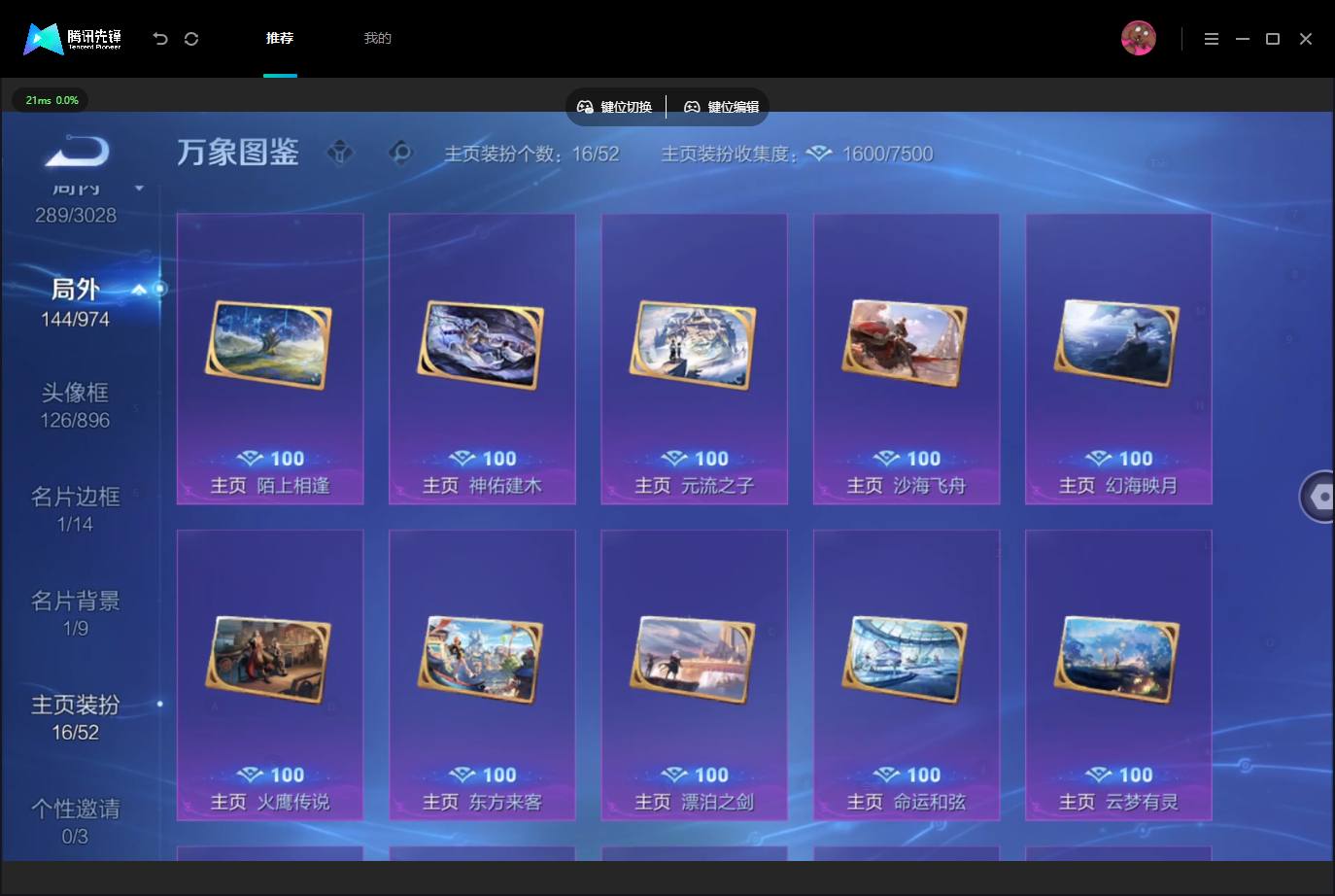Click the 键位编辑 gamepad icon
This screenshot has width=1335, height=896.
coord(692,107)
